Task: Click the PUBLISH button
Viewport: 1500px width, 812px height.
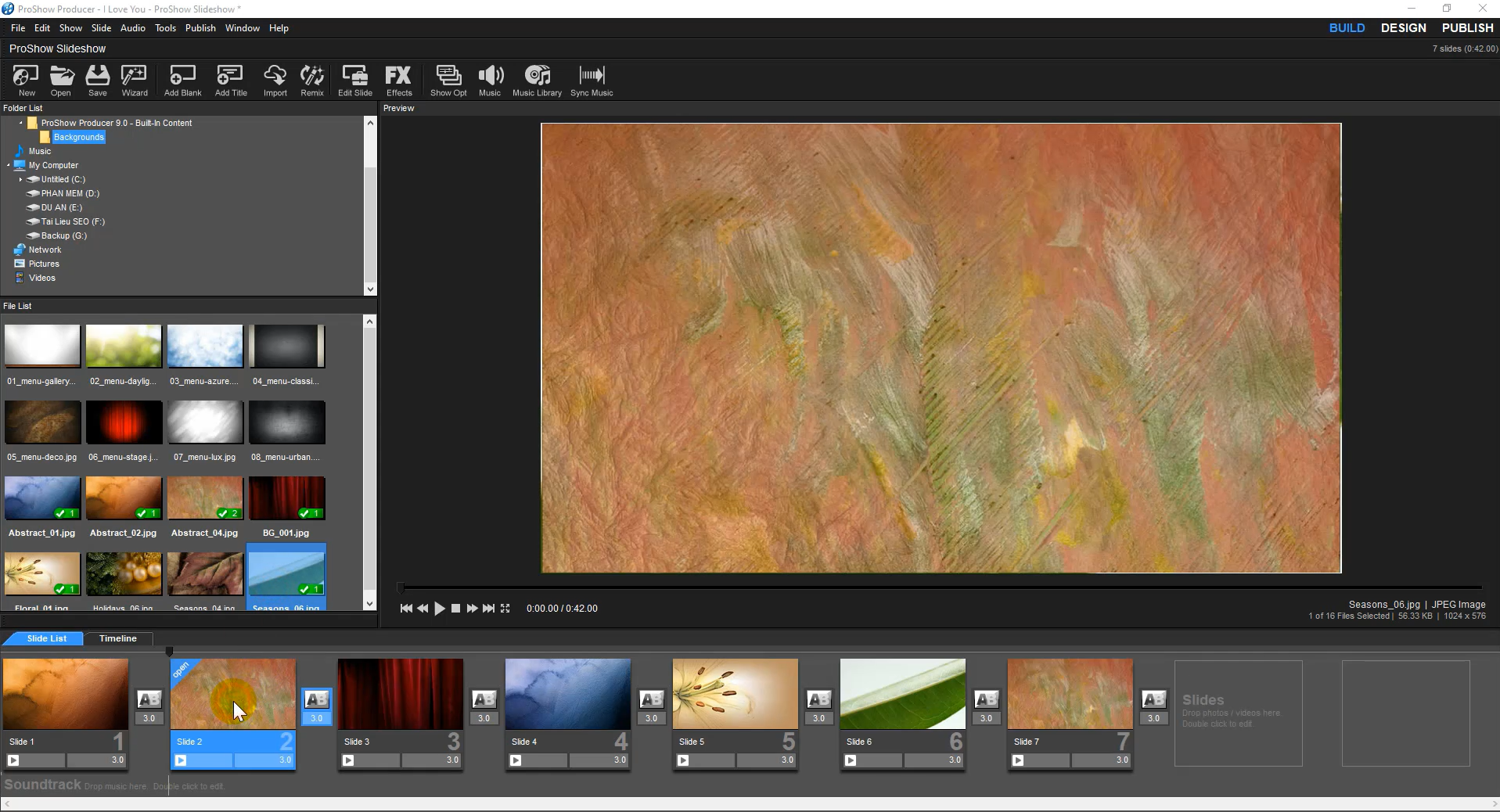Action: (1466, 27)
